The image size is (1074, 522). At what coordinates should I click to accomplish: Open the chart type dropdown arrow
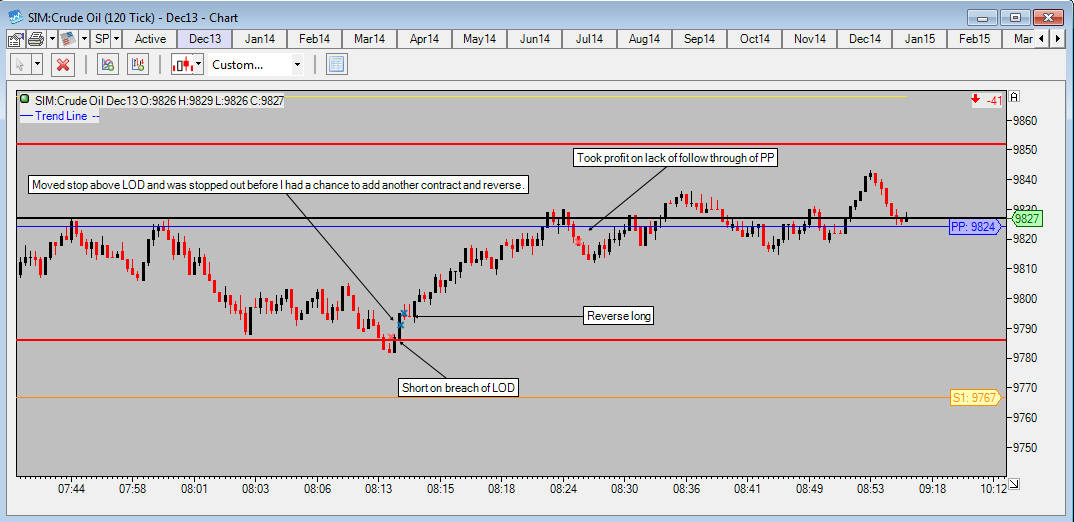tap(199, 65)
